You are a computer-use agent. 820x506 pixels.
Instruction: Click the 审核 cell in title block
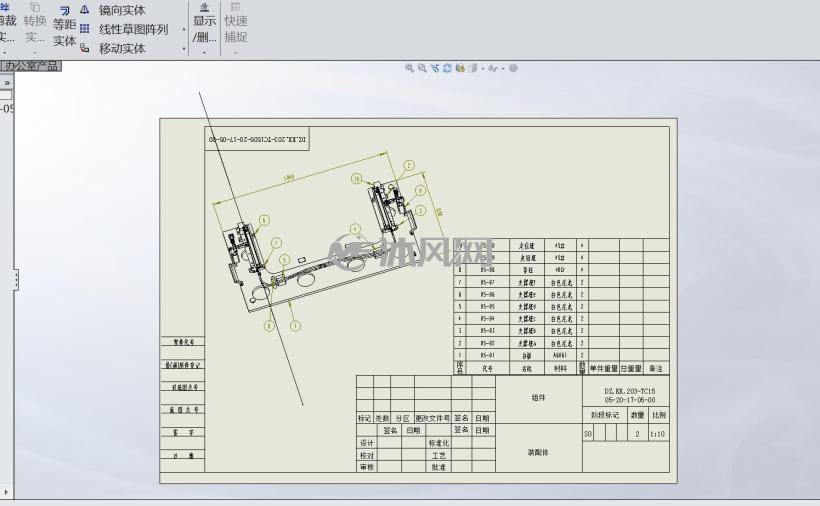pyautogui.click(x=367, y=467)
